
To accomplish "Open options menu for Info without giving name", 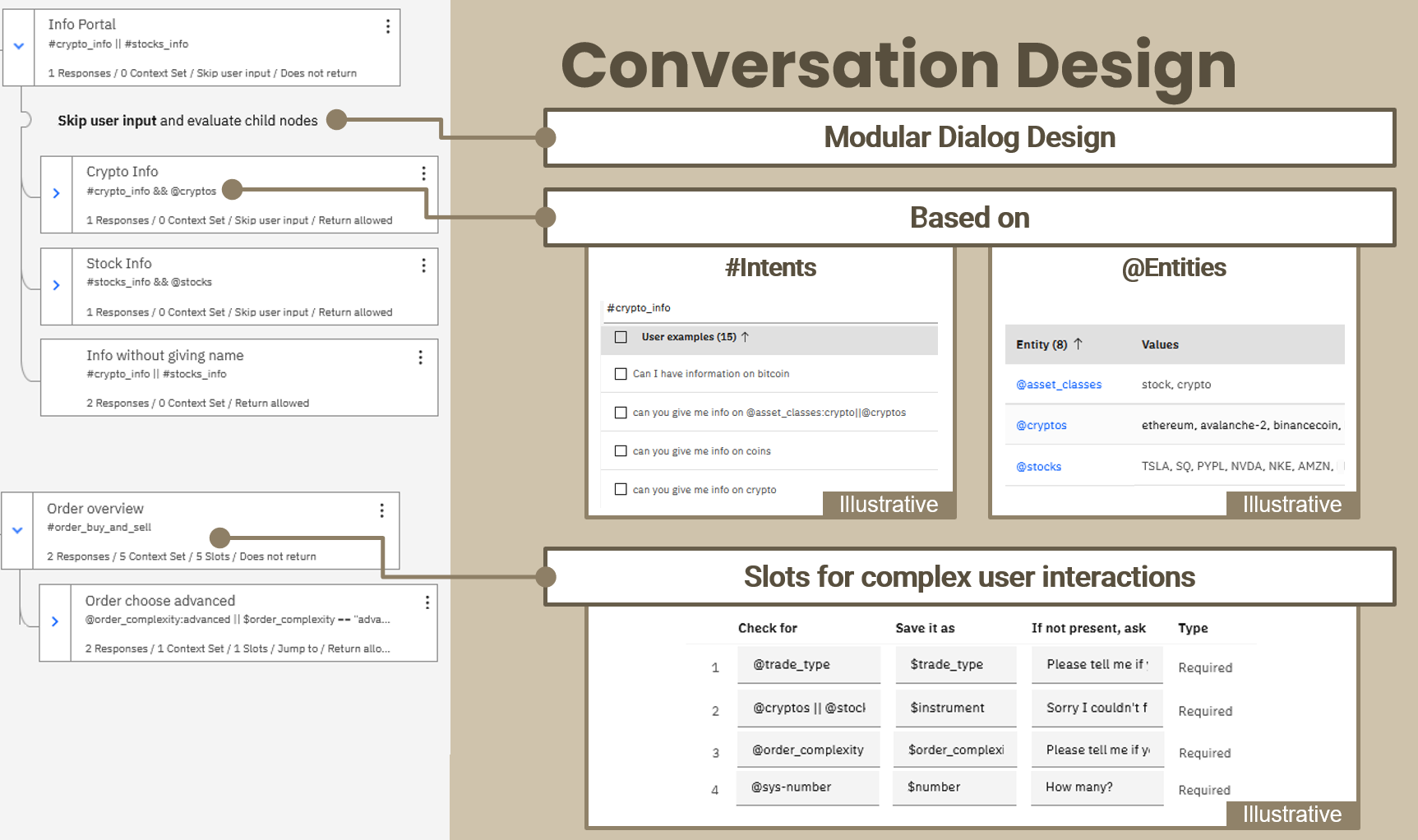I will coord(420,358).
